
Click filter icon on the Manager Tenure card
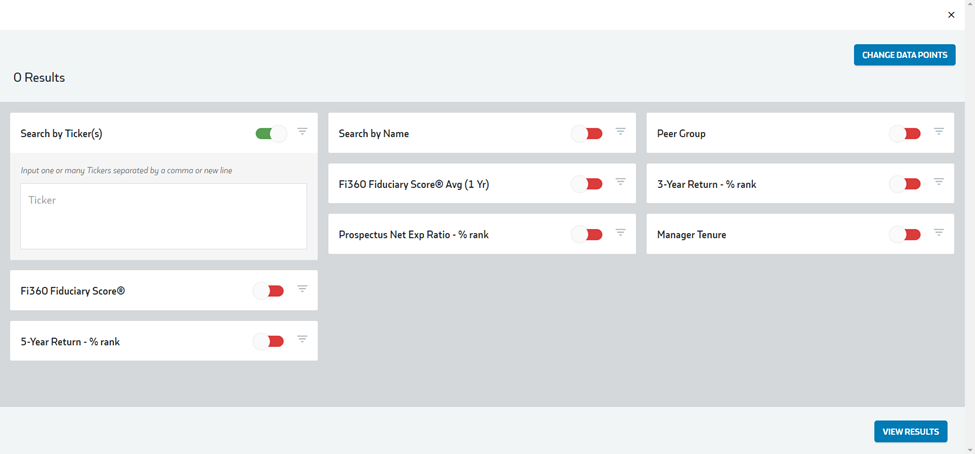point(939,233)
